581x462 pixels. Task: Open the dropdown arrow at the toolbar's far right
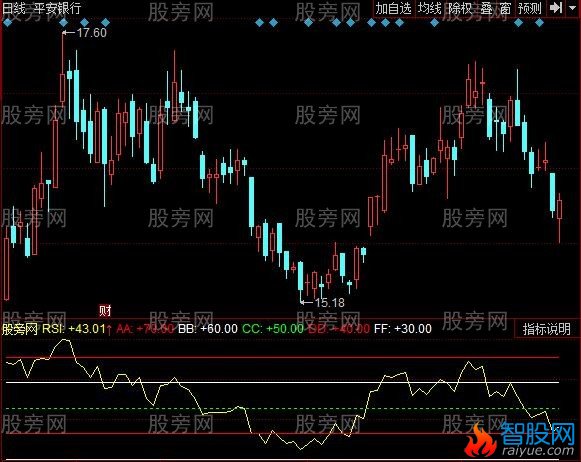[572, 8]
